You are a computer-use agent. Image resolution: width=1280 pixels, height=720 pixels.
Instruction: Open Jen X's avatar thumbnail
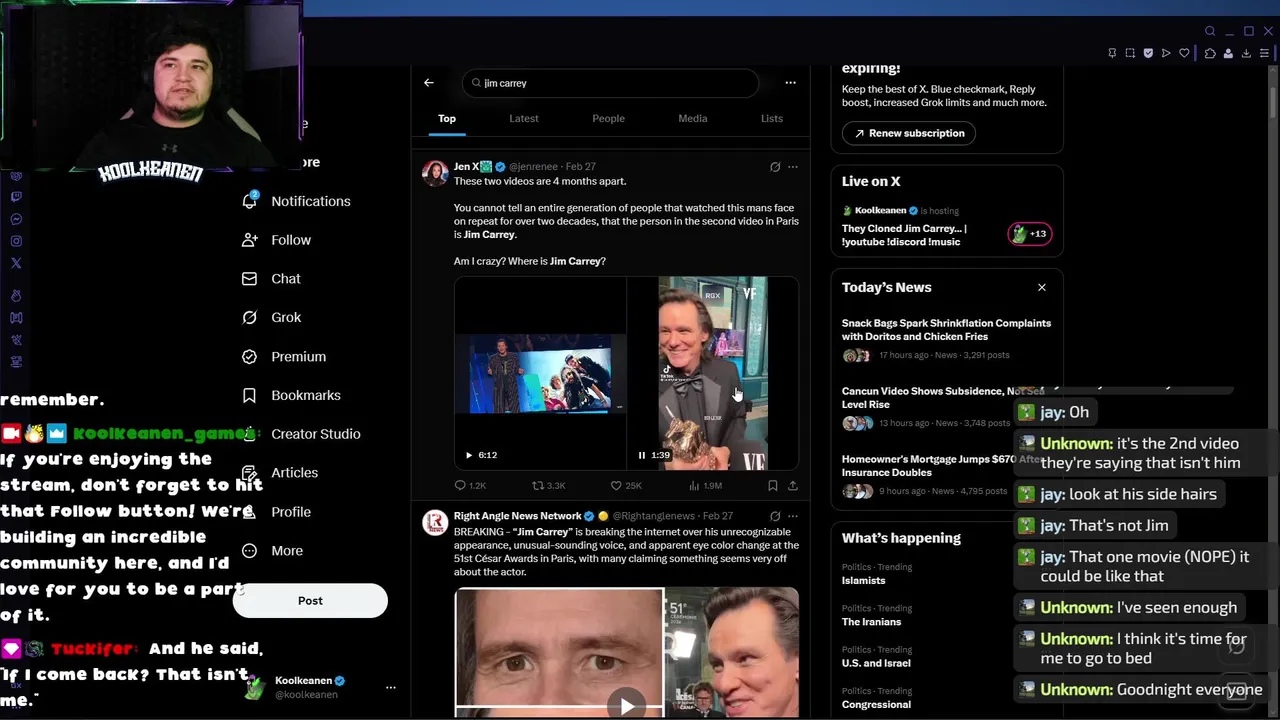435,173
